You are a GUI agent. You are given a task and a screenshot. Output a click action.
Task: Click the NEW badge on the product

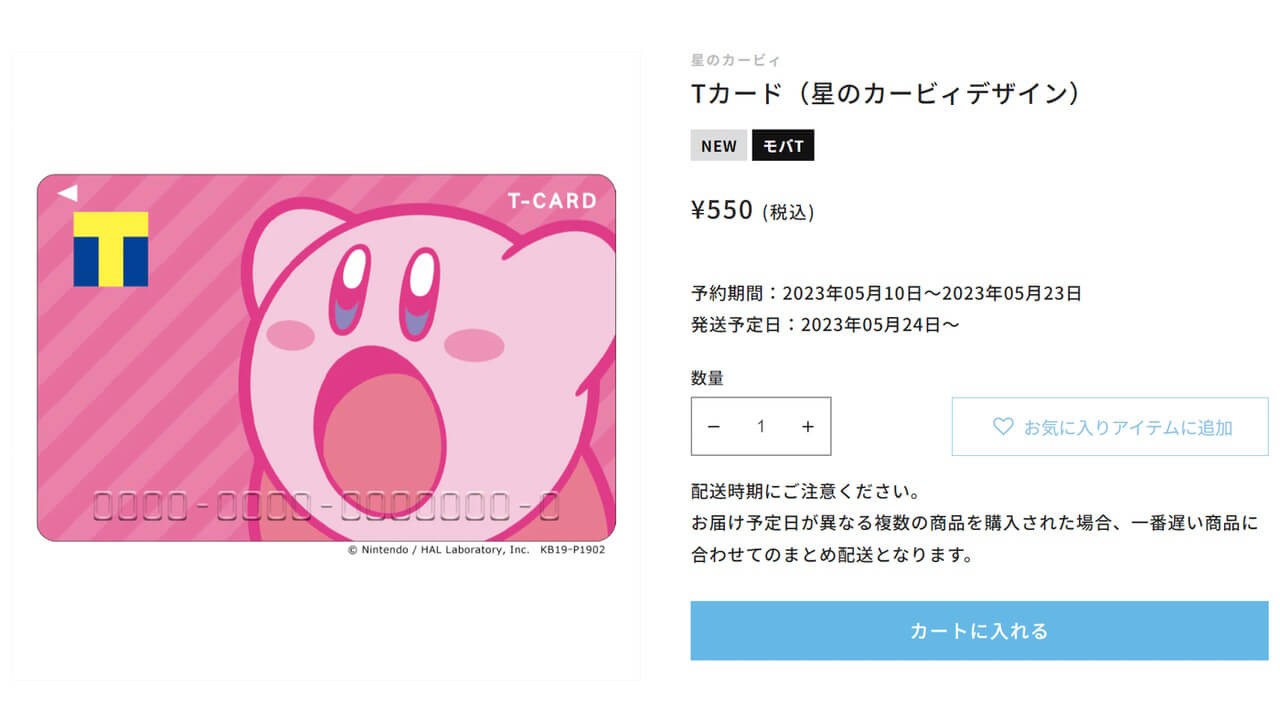tap(719, 145)
